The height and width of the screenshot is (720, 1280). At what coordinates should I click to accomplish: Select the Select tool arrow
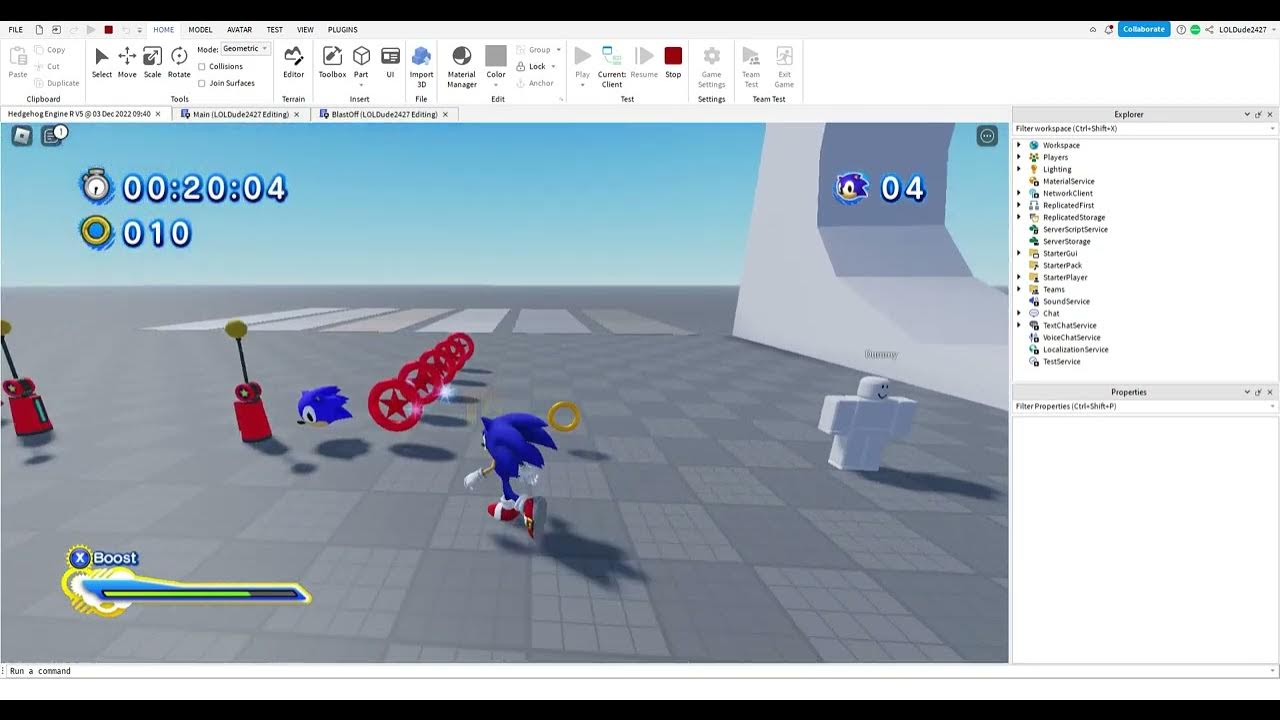pos(102,62)
